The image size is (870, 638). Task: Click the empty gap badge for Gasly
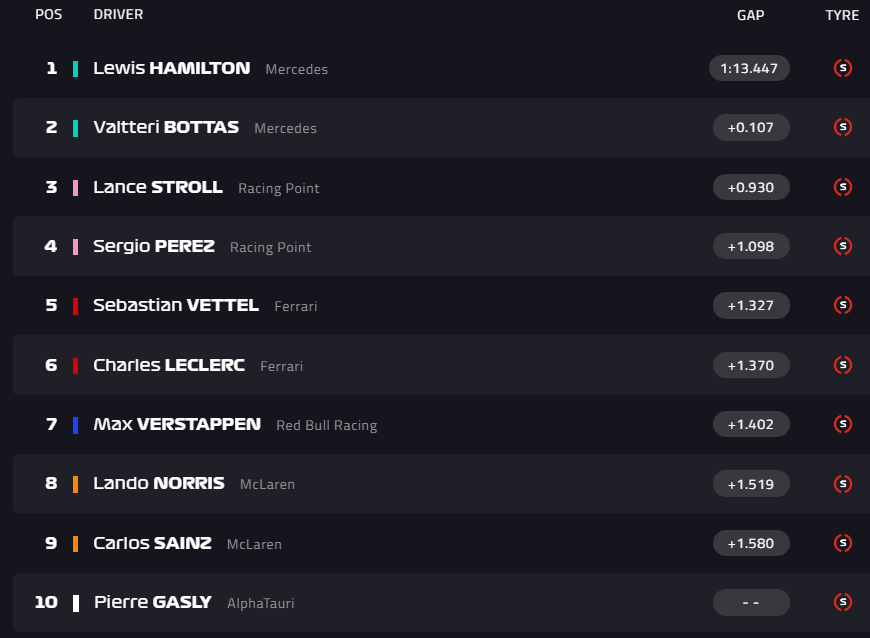751,602
